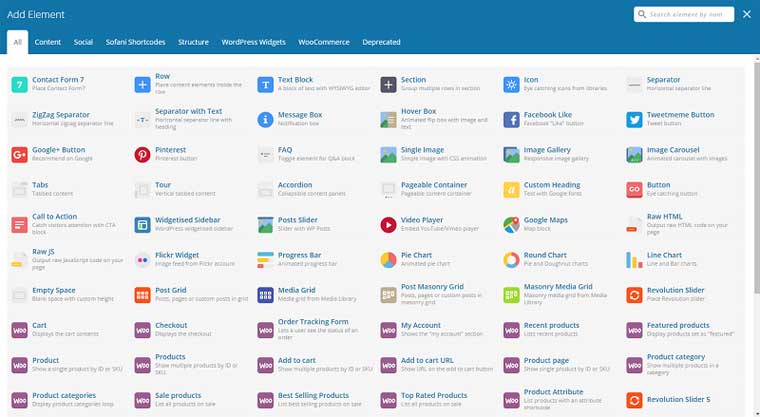
Task: Focus the search element by name field
Action: coord(684,14)
